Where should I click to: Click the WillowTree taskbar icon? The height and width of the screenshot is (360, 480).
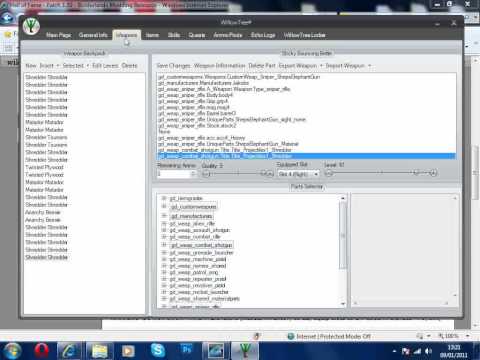point(245,351)
